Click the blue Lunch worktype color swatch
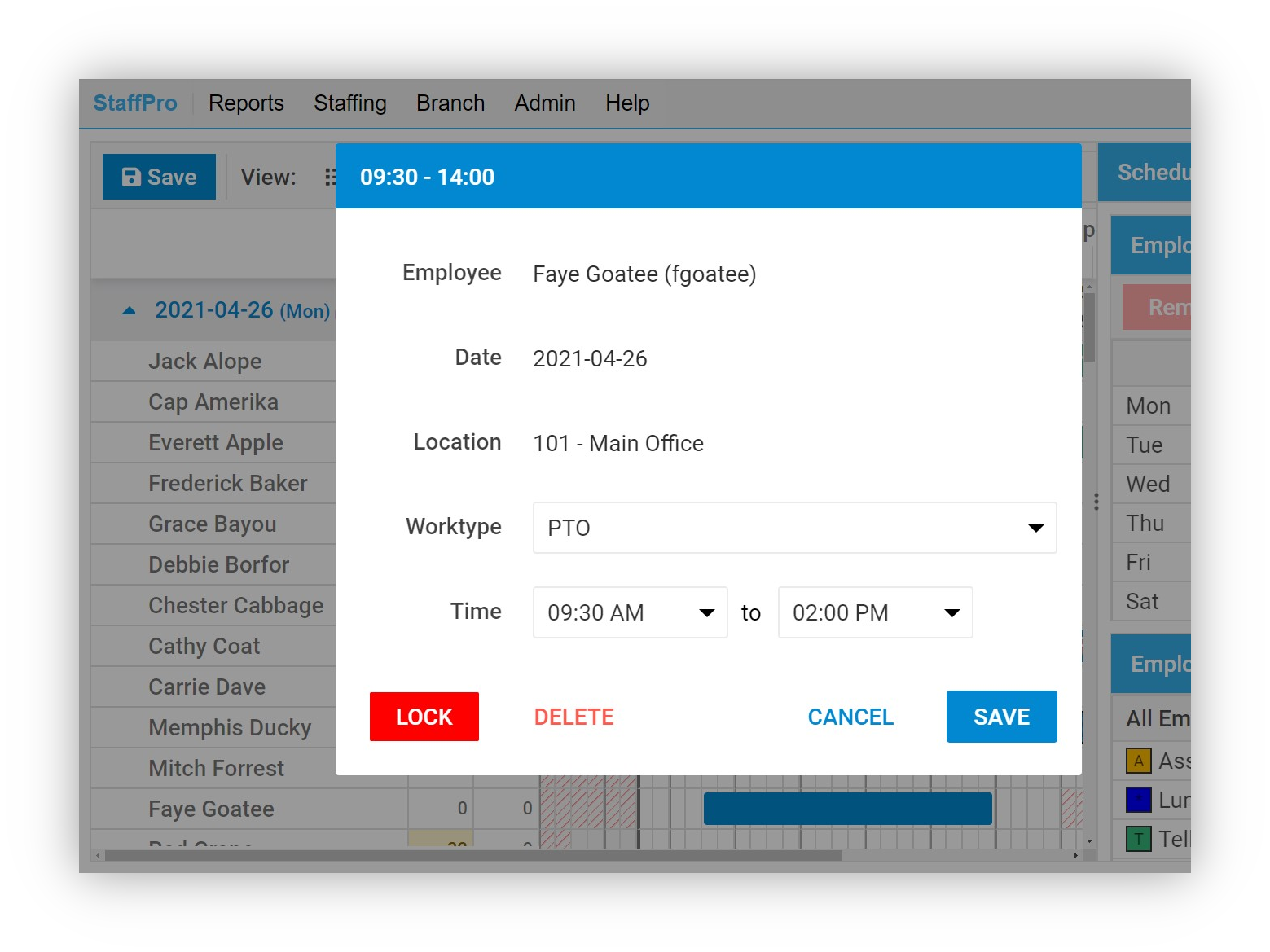 (1138, 800)
